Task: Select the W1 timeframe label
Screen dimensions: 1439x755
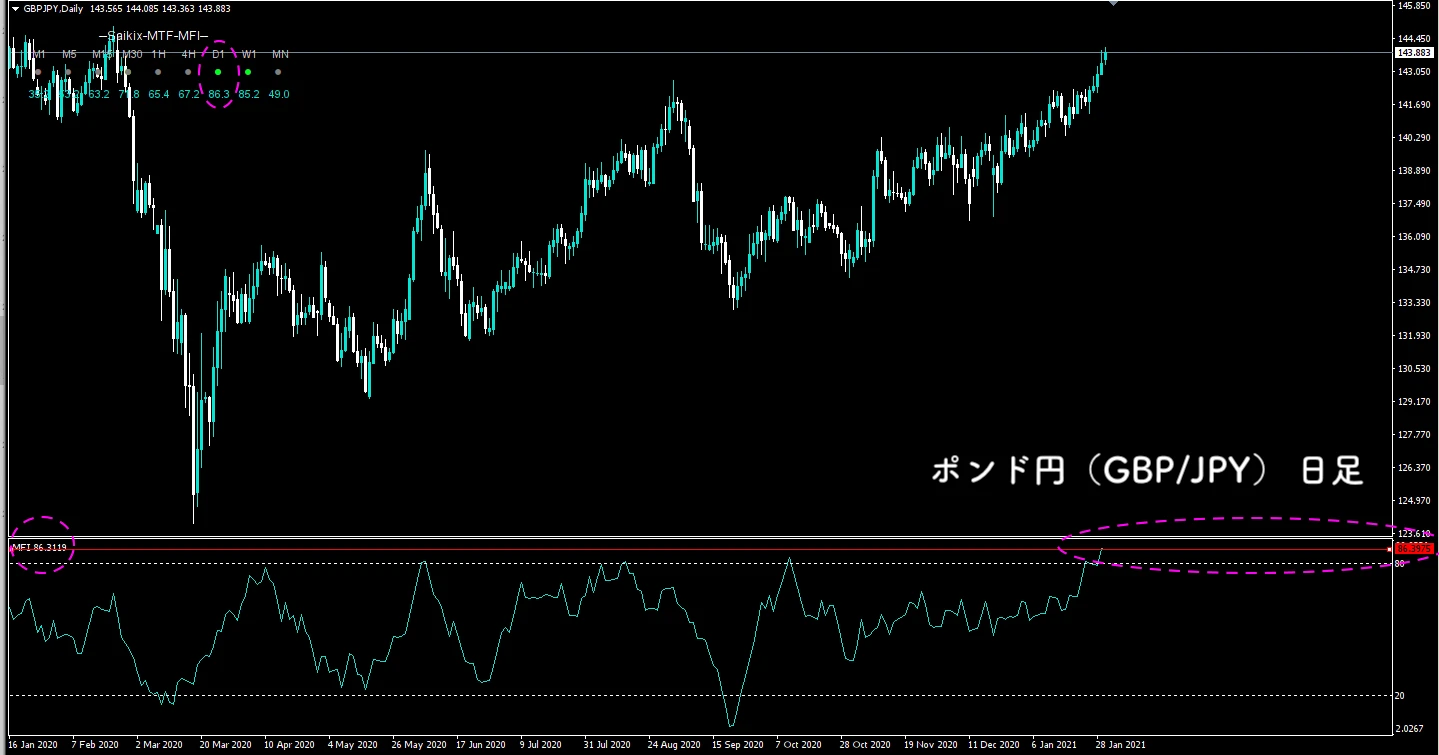Action: point(249,54)
